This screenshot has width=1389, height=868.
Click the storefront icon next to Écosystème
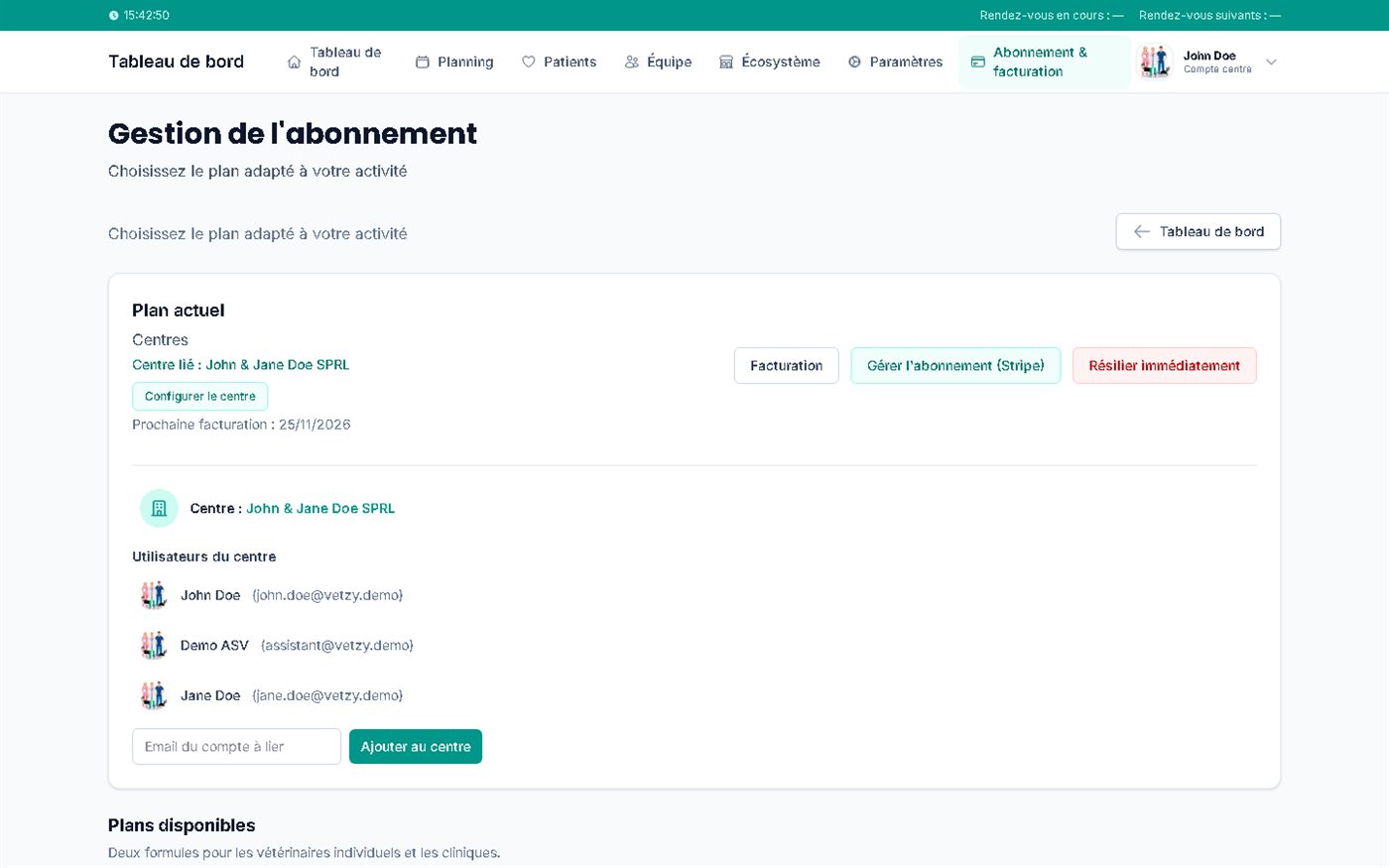(726, 62)
